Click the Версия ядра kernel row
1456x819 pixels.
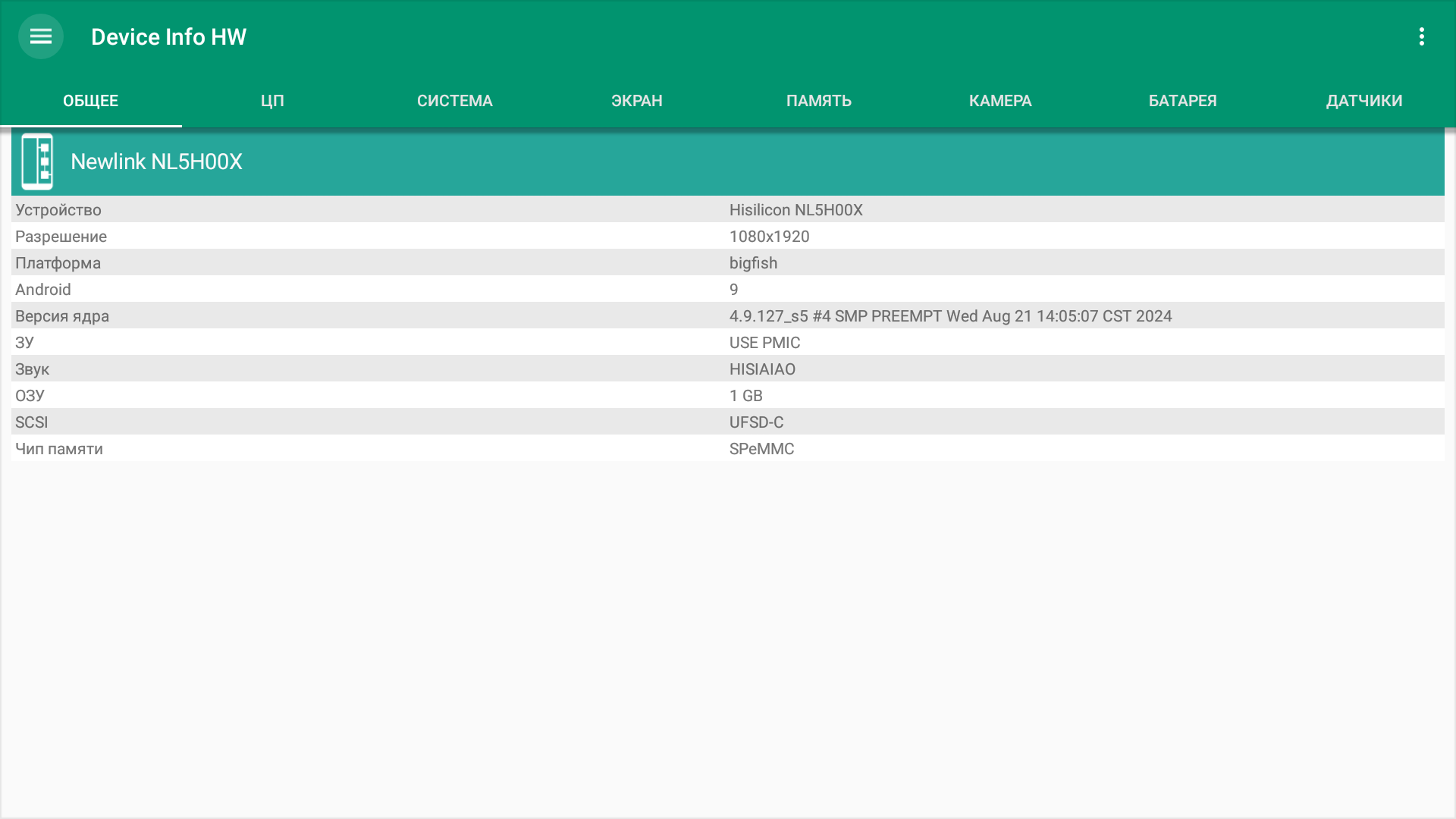click(x=728, y=316)
